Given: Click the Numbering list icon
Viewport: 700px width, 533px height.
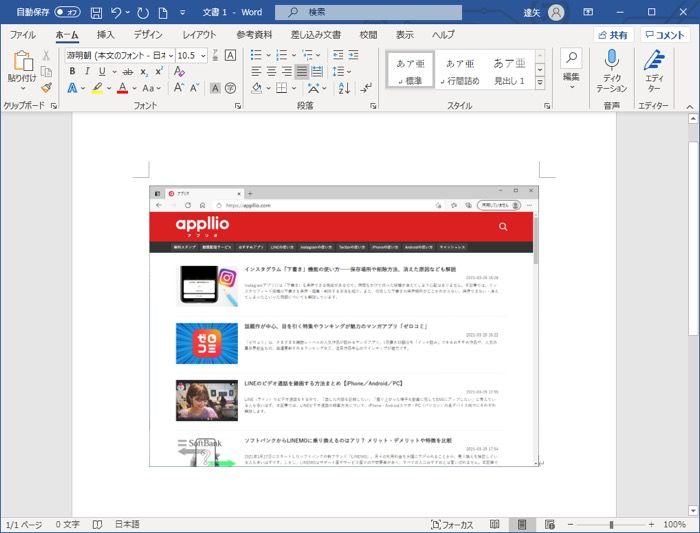Looking at the screenshot, I should pos(282,55).
